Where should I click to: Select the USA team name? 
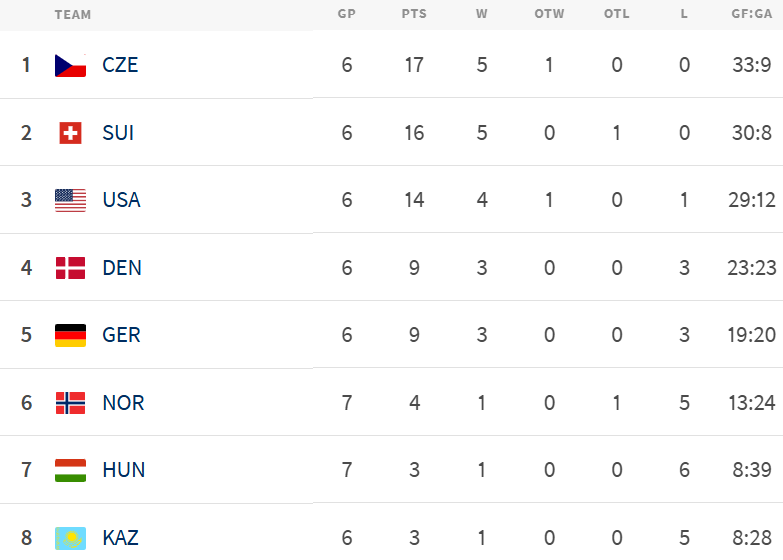[121, 200]
